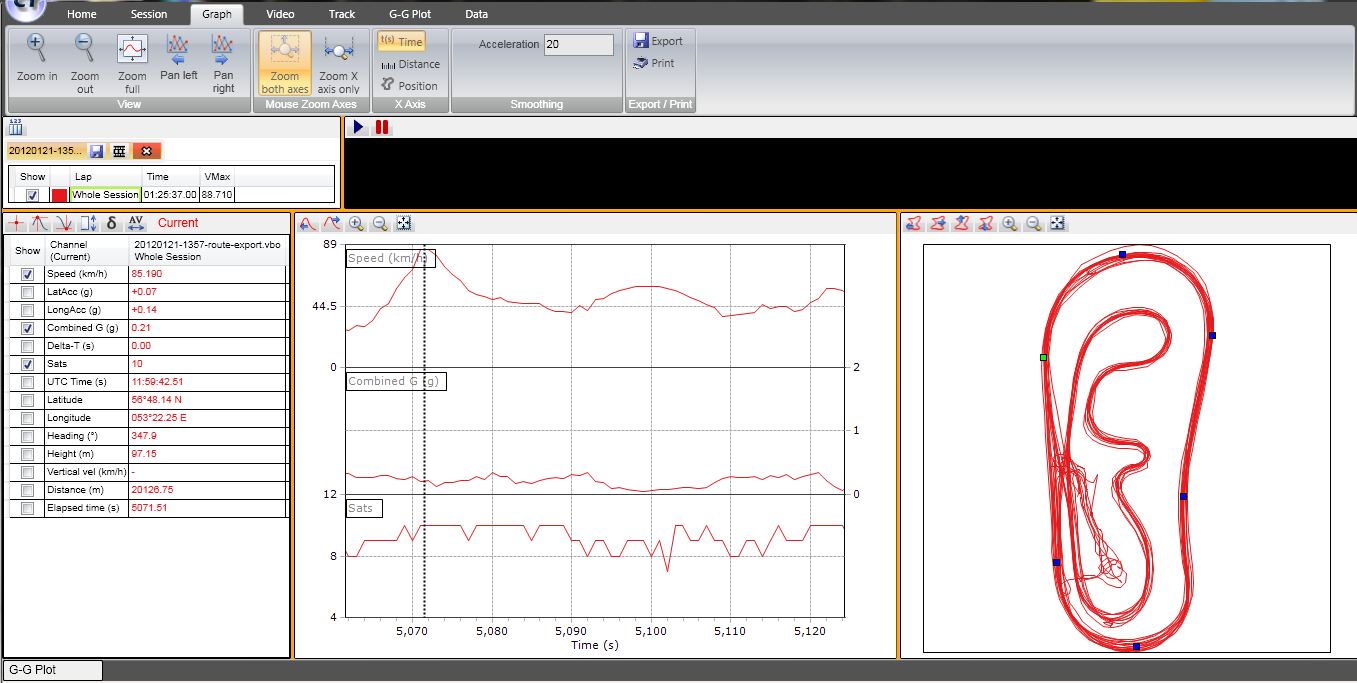
Task: Open the Track ribbon tab
Action: 342,14
